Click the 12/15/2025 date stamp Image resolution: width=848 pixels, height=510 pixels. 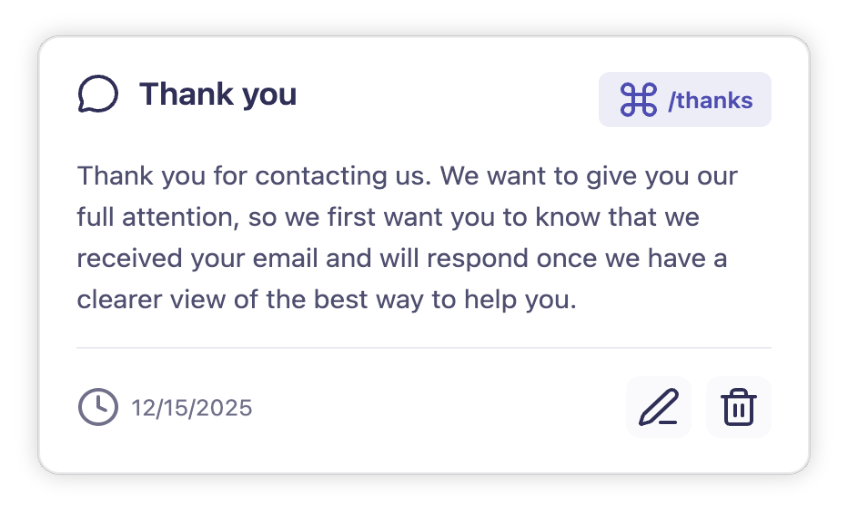pos(192,408)
